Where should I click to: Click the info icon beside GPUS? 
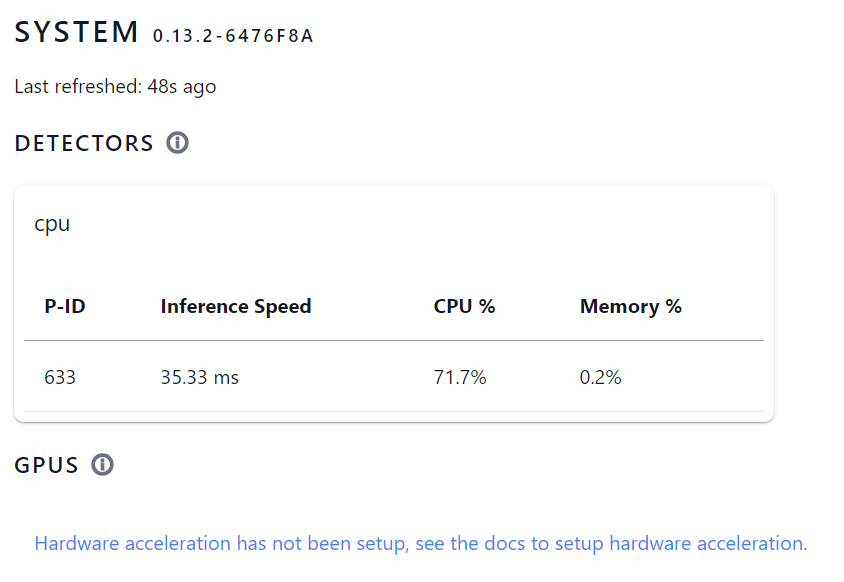click(x=102, y=465)
